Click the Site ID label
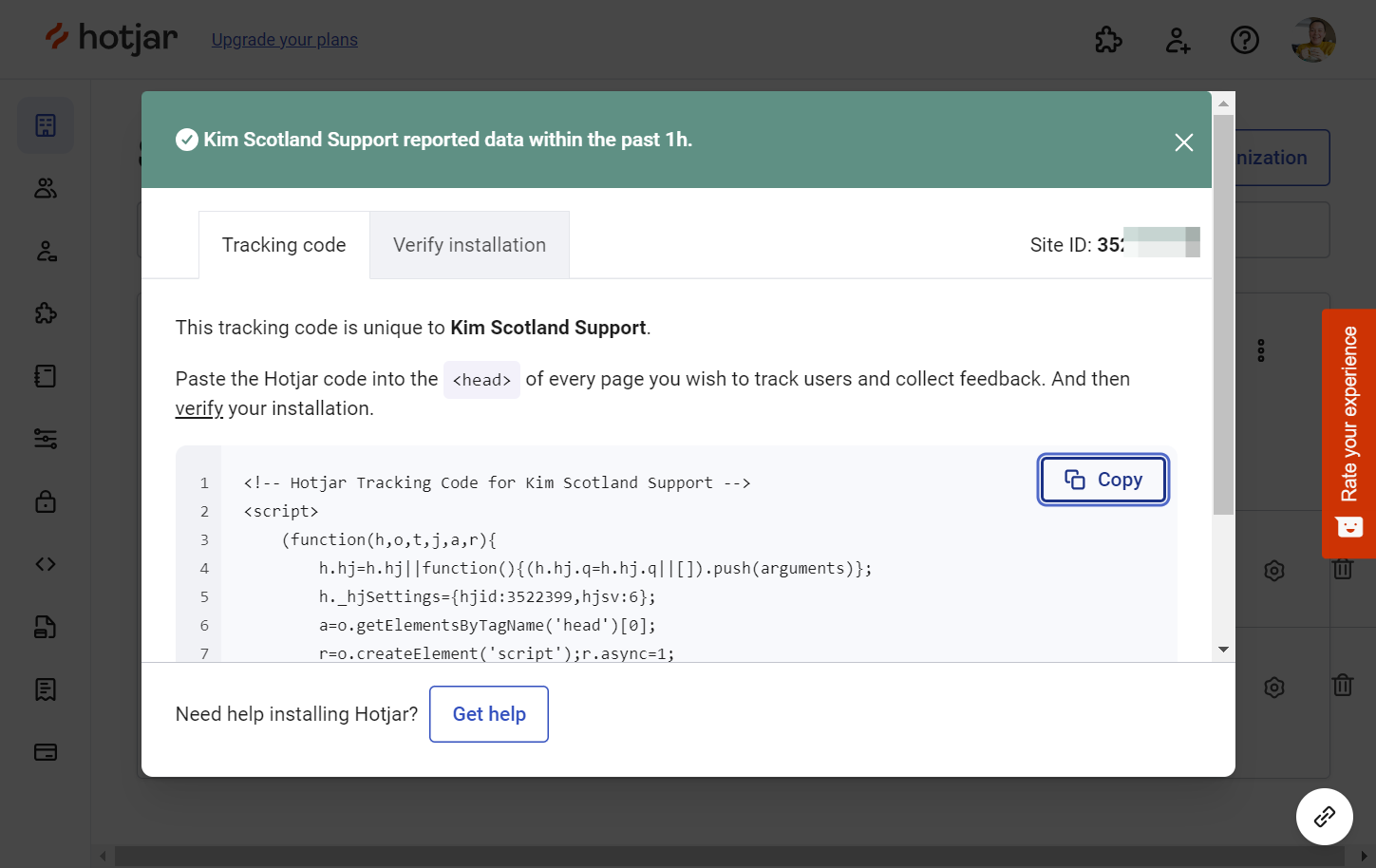The height and width of the screenshot is (868, 1376). click(1061, 245)
